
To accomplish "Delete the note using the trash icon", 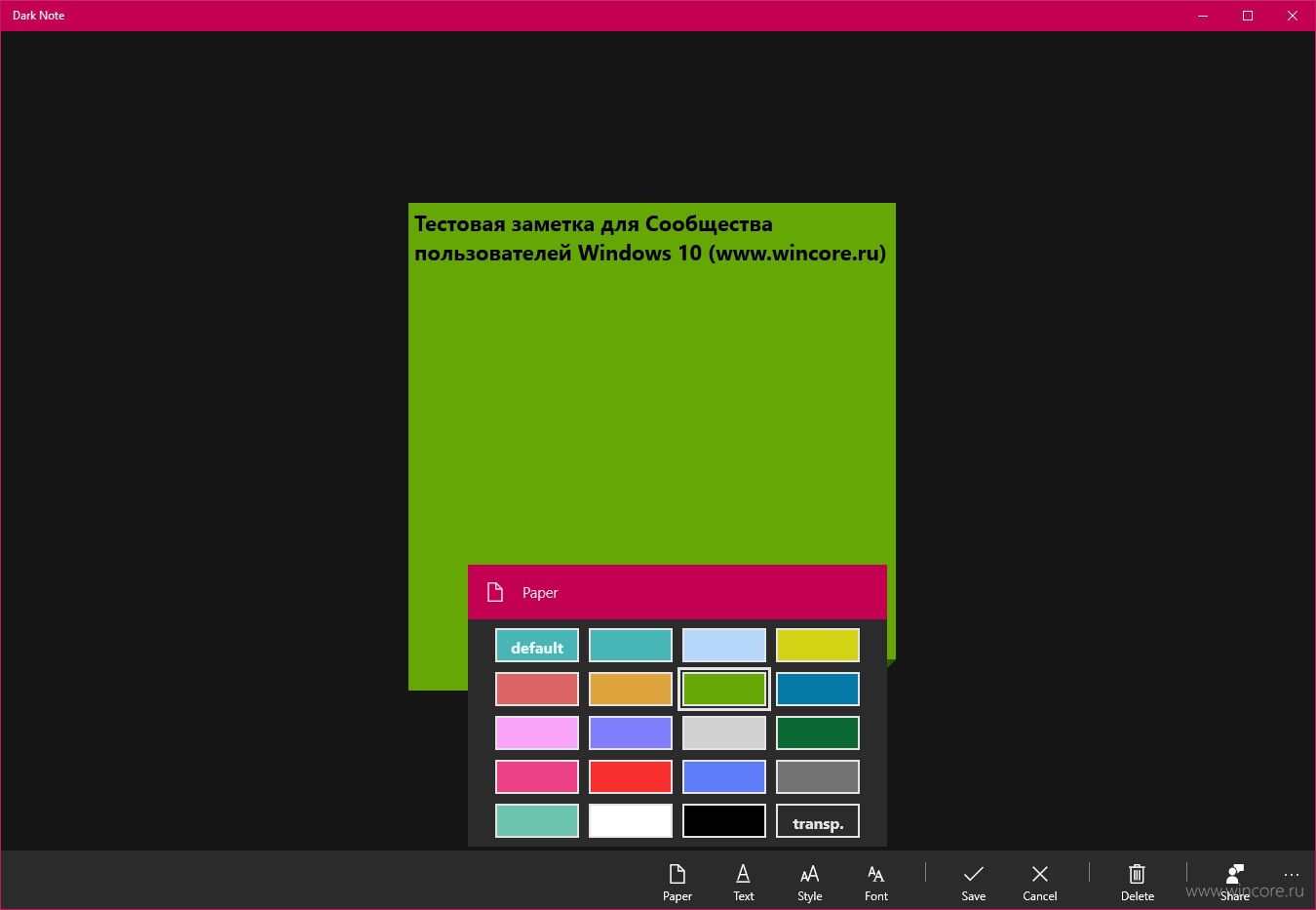I will (1138, 882).
